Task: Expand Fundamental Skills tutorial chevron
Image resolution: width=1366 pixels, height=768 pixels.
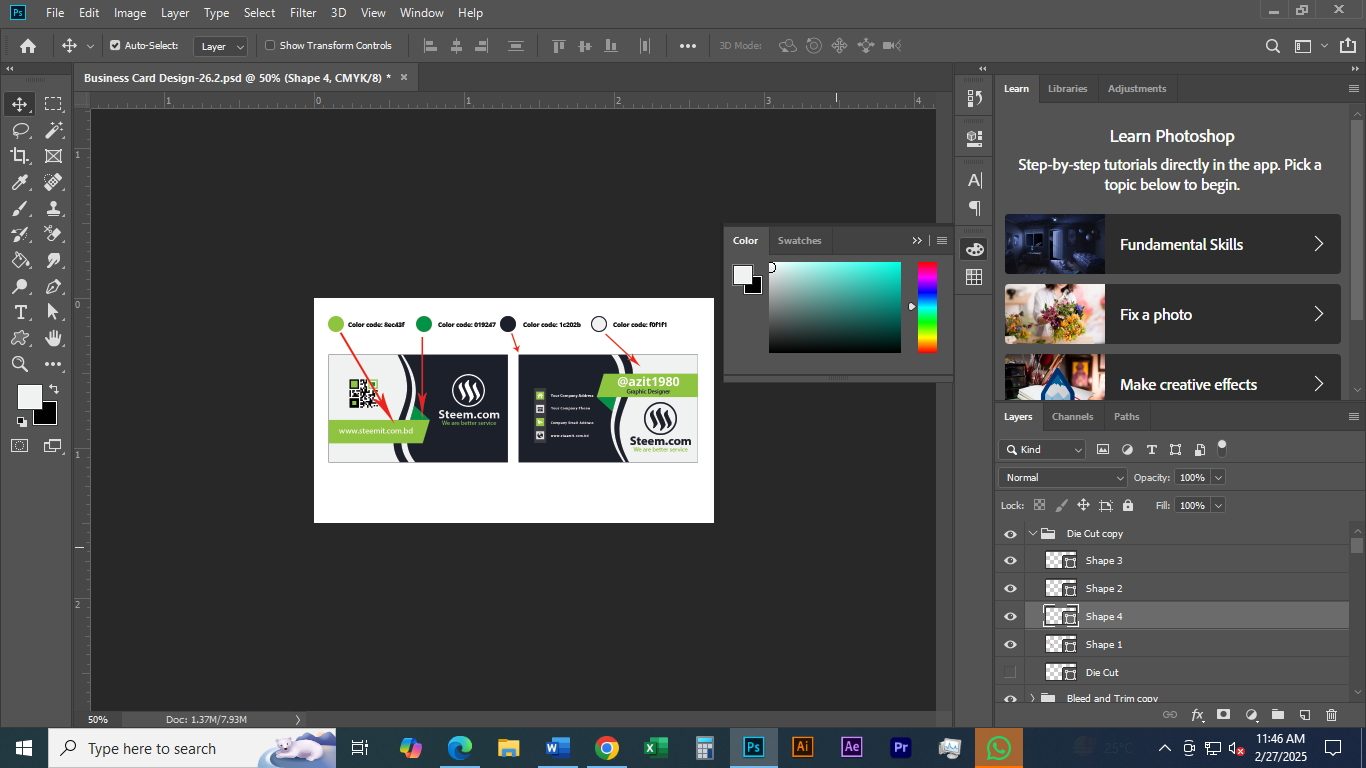Action: click(x=1319, y=244)
